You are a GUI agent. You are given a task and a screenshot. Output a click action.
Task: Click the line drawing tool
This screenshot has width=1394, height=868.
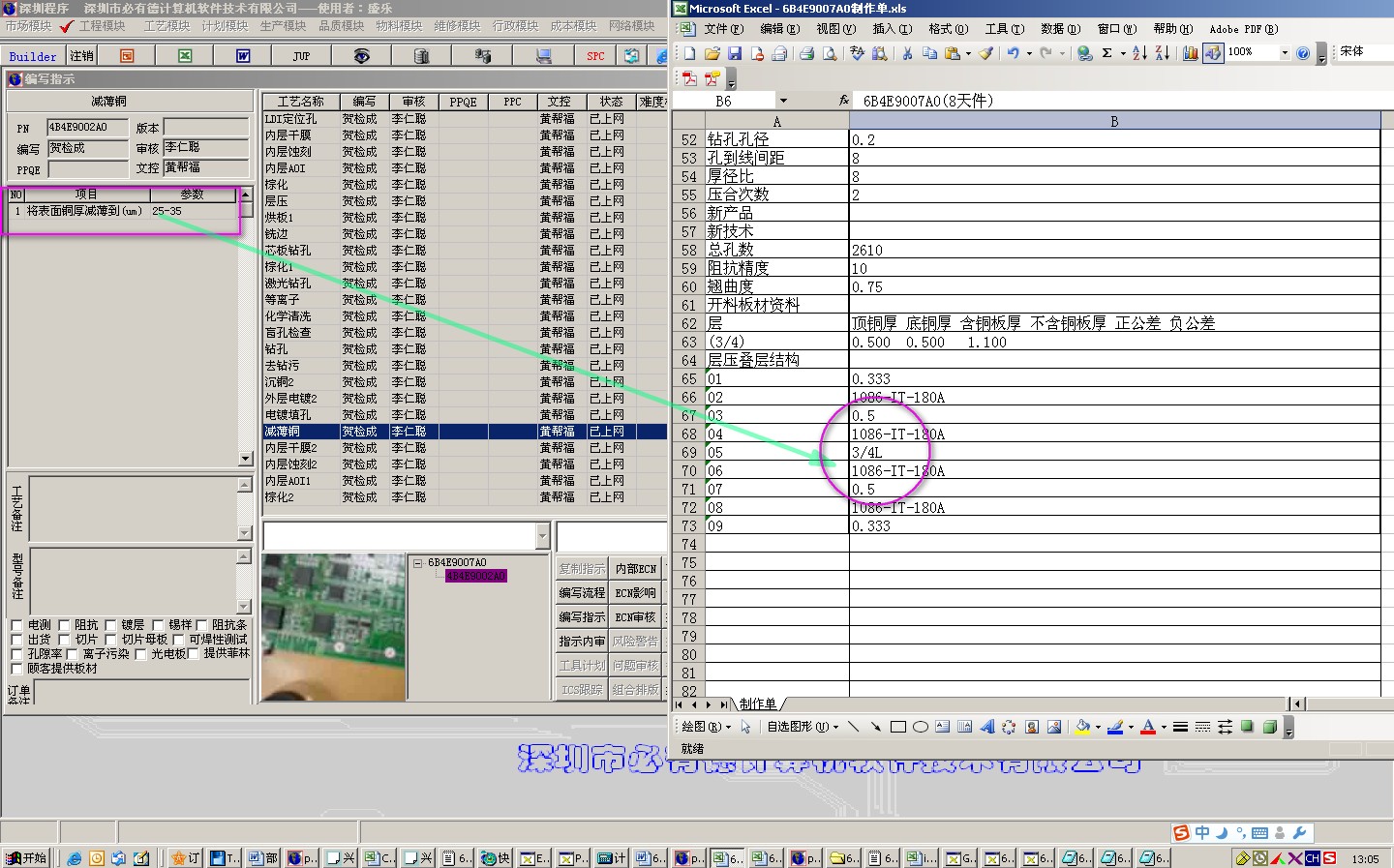point(853,727)
